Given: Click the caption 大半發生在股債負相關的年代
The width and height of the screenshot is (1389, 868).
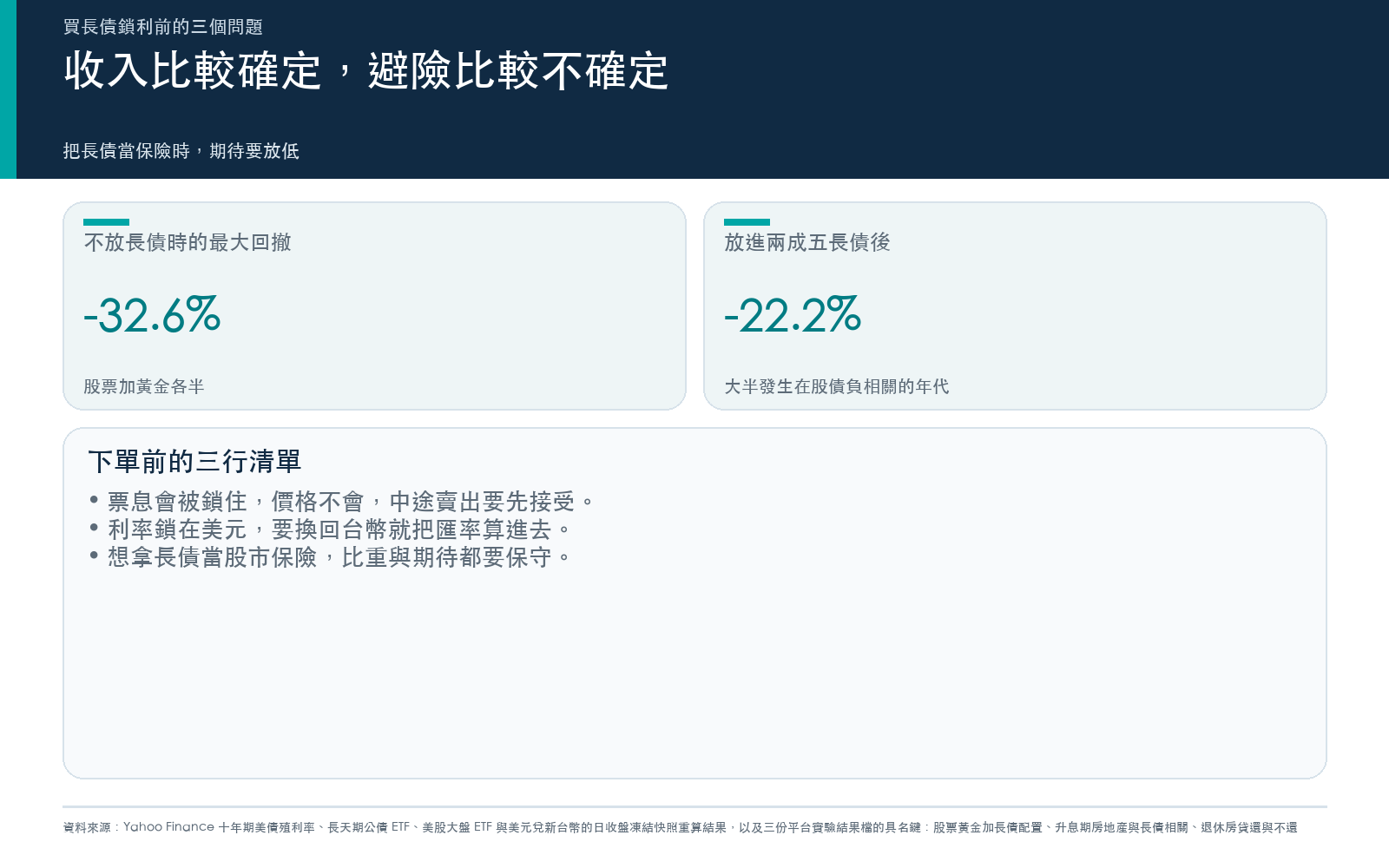Looking at the screenshot, I should point(837,386).
